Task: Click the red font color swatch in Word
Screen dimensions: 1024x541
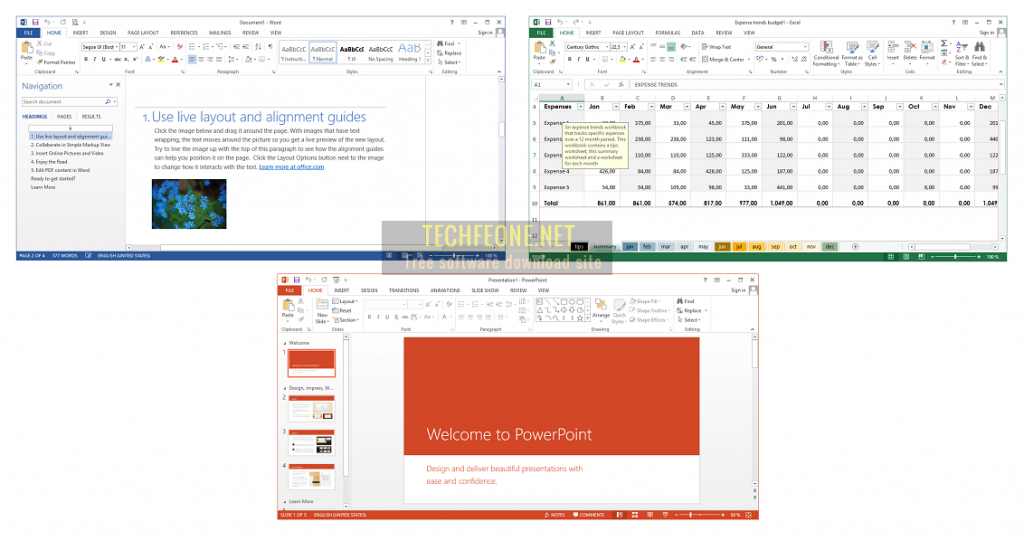Action: tap(175, 59)
